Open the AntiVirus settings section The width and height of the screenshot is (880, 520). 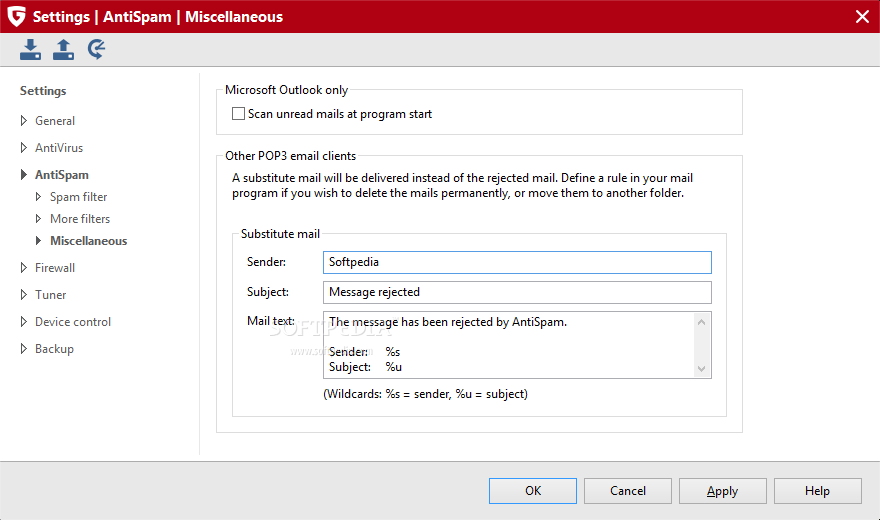59,148
